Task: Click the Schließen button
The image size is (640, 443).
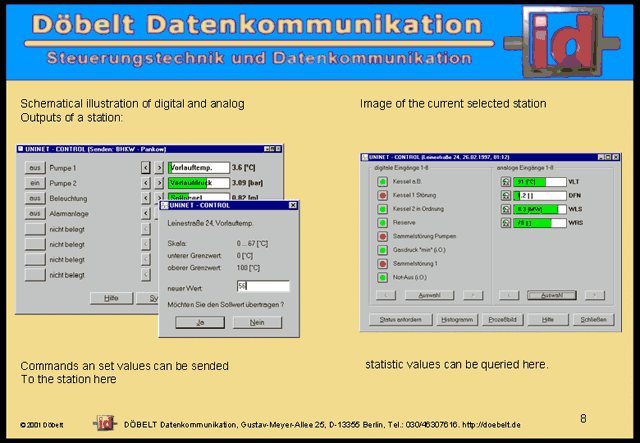Action: tap(593, 320)
